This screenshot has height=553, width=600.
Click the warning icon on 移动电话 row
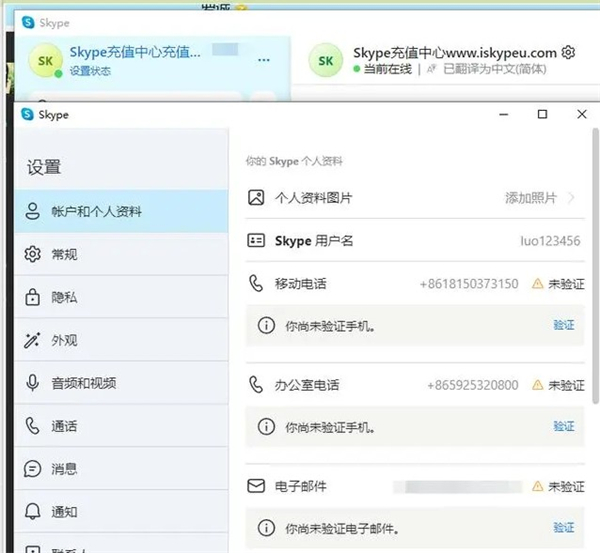coord(538,284)
